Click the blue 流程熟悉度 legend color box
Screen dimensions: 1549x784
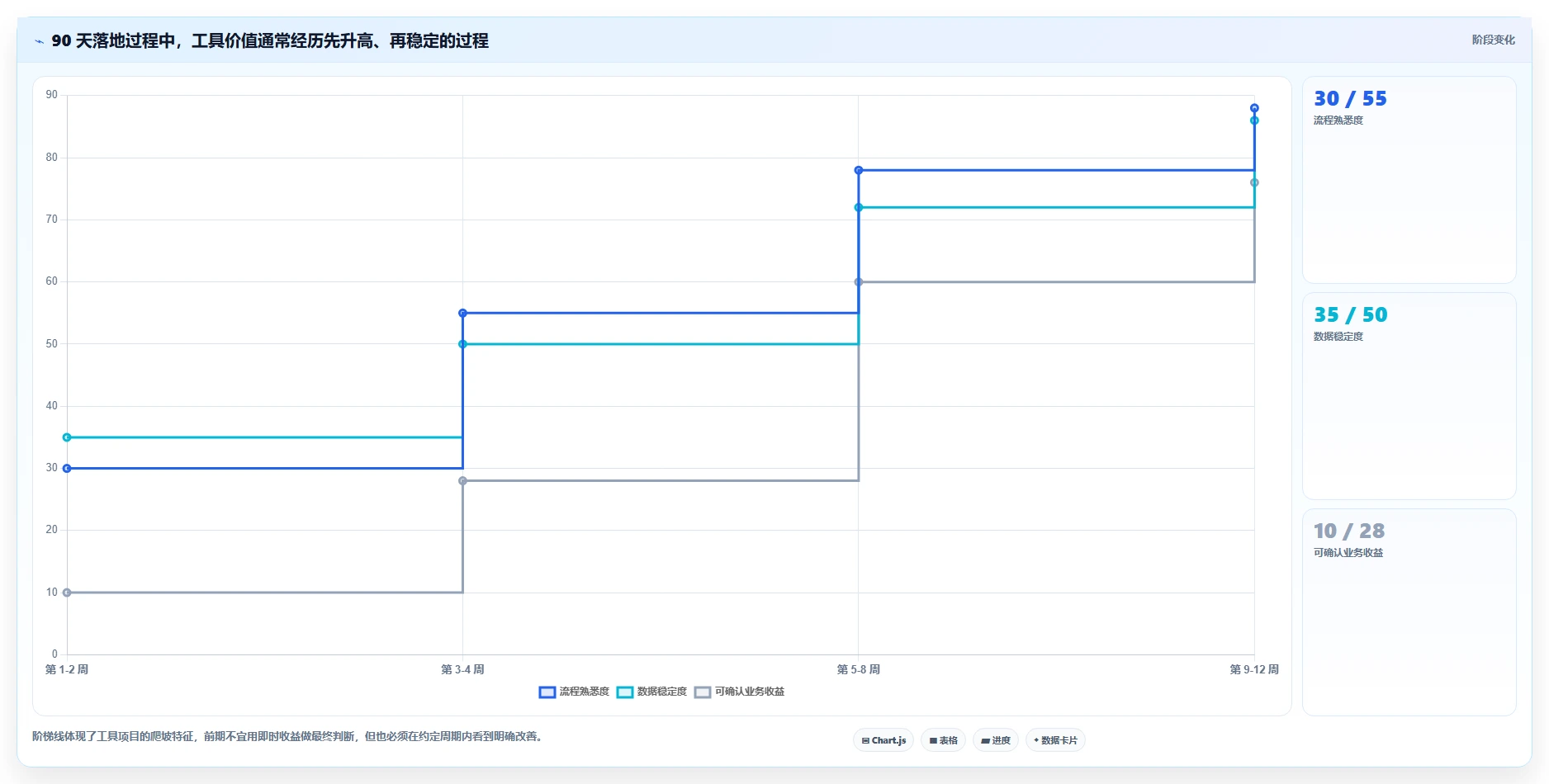pyautogui.click(x=547, y=692)
